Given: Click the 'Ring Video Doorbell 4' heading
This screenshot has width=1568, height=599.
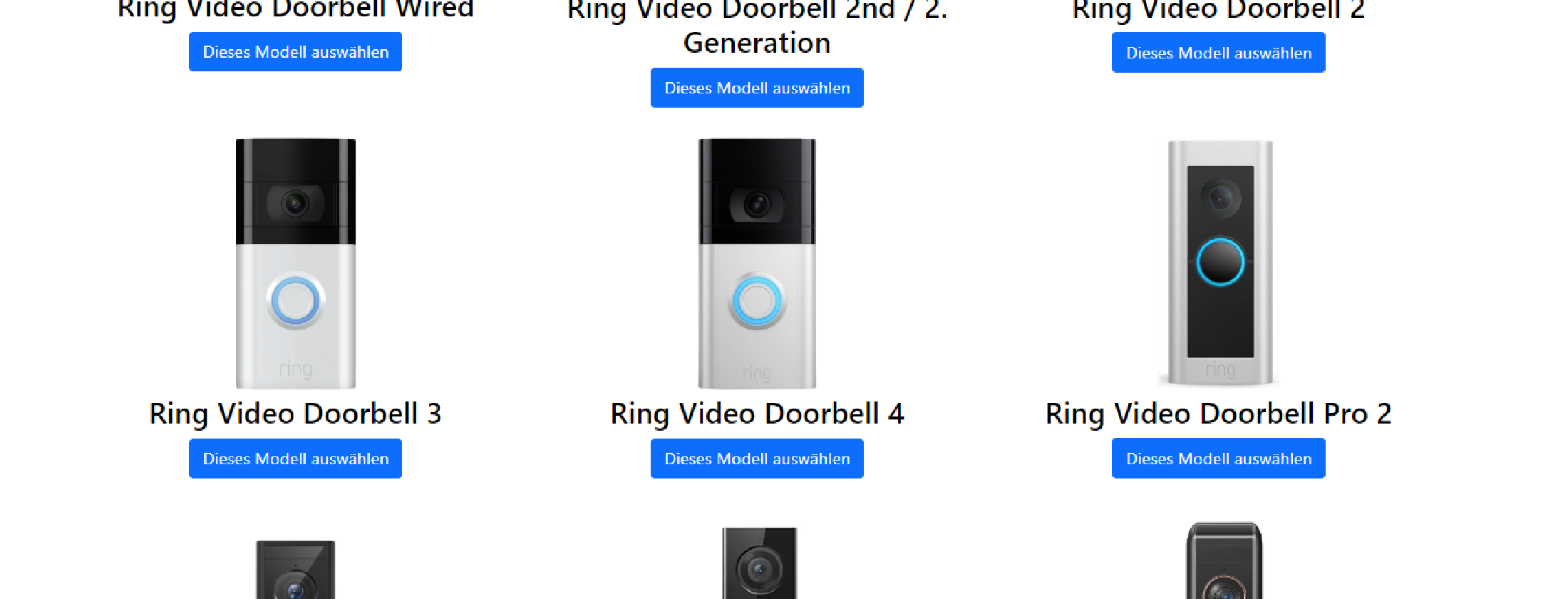Looking at the screenshot, I should tap(757, 414).
